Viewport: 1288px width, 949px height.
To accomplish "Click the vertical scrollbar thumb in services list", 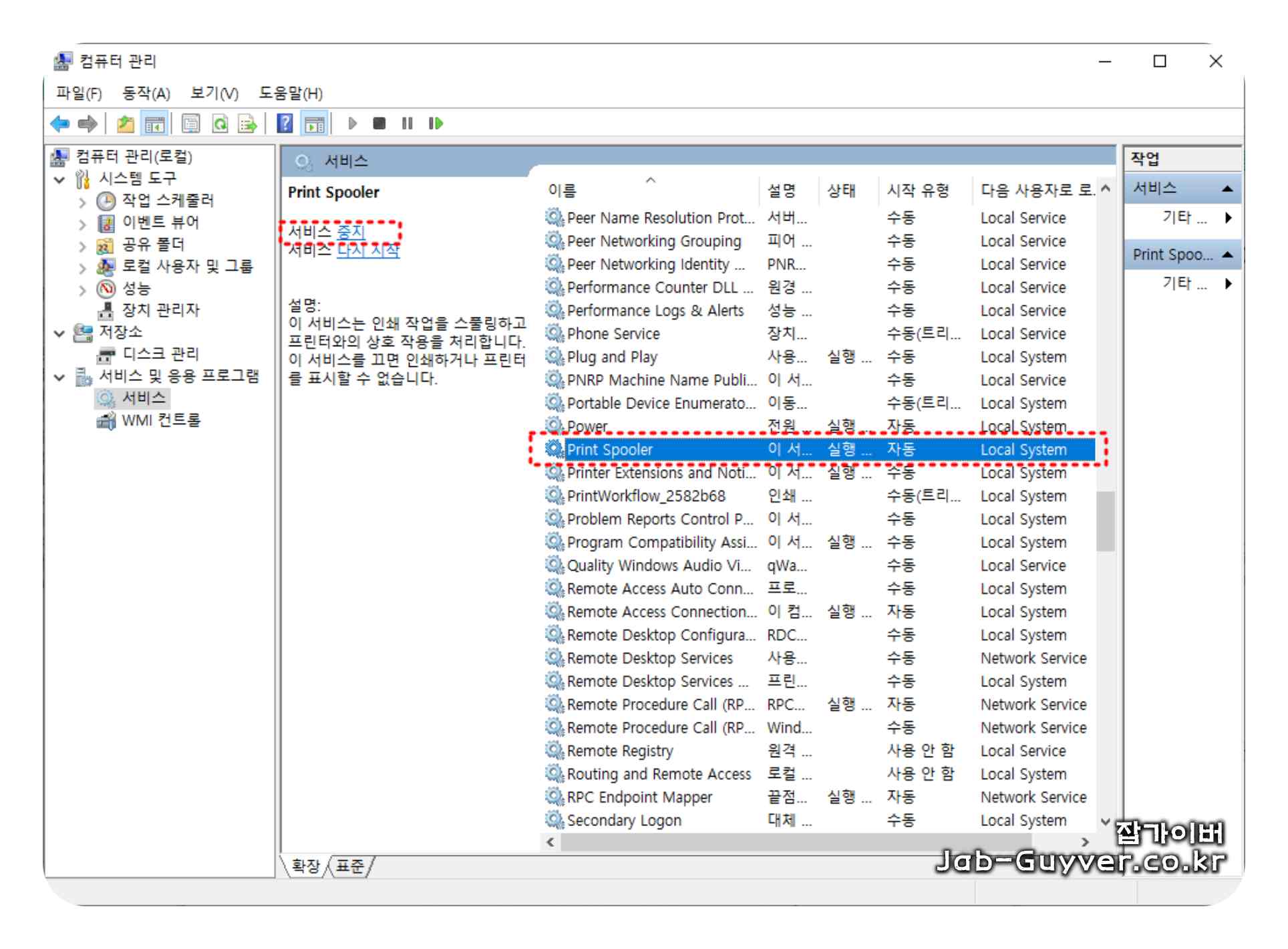I will [1105, 521].
